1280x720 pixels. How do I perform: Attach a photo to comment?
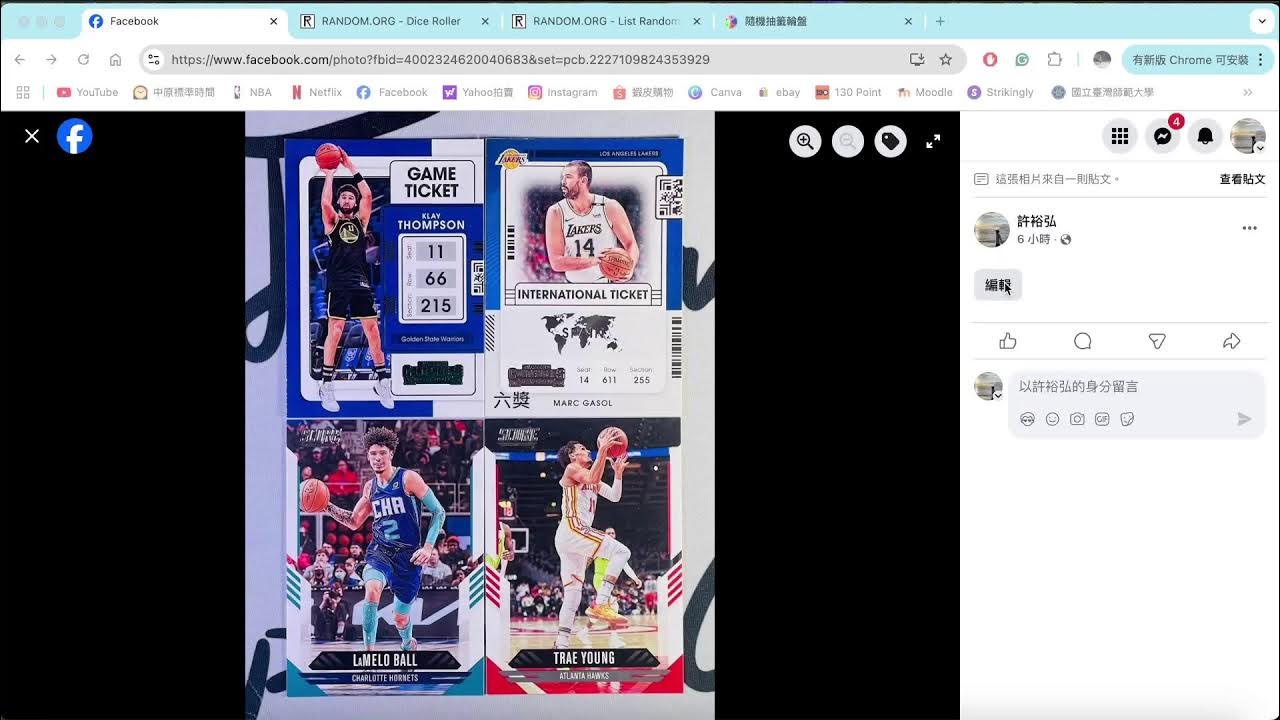1077,419
